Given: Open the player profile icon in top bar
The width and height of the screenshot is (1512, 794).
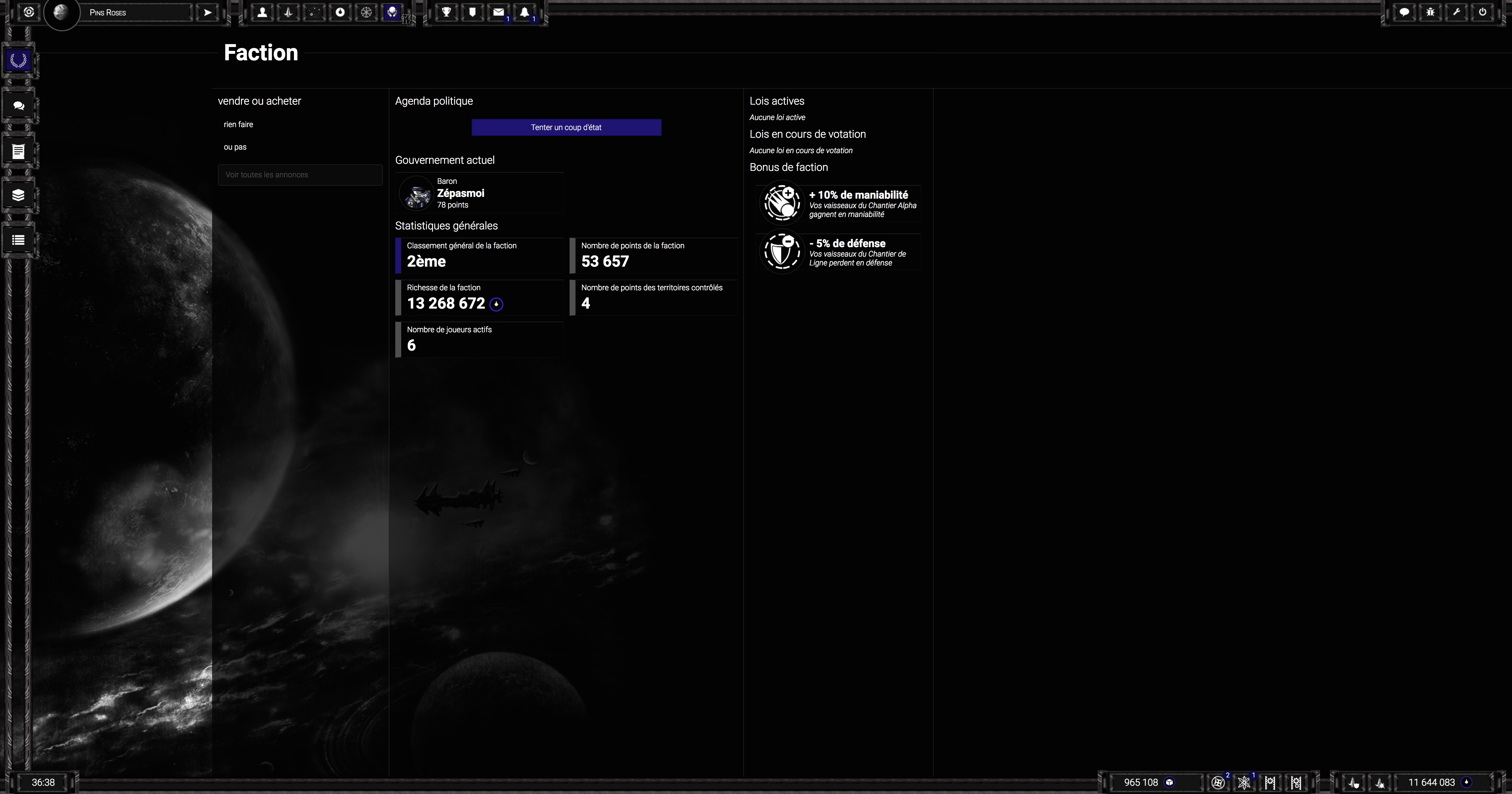Looking at the screenshot, I should (x=262, y=12).
